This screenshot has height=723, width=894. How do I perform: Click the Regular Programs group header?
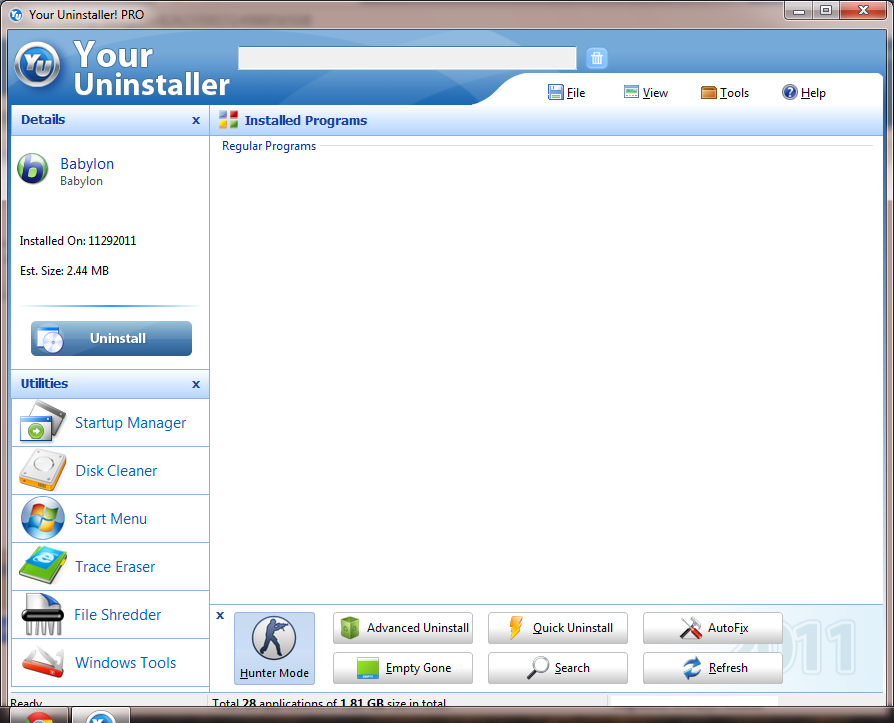coord(269,146)
